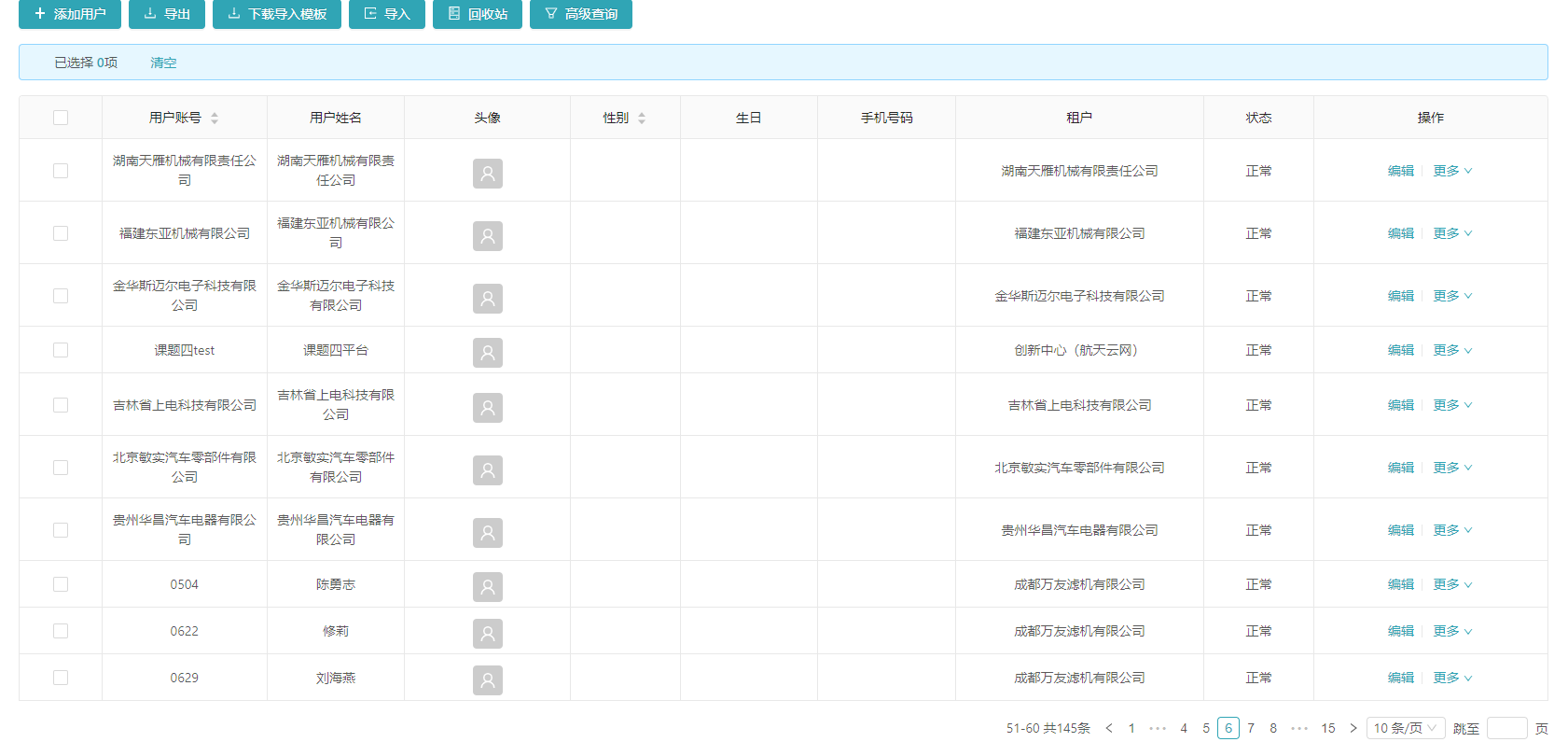Viewport: 1568px width, 756px height.
Task: Click the 导出 export button
Action: (x=167, y=14)
